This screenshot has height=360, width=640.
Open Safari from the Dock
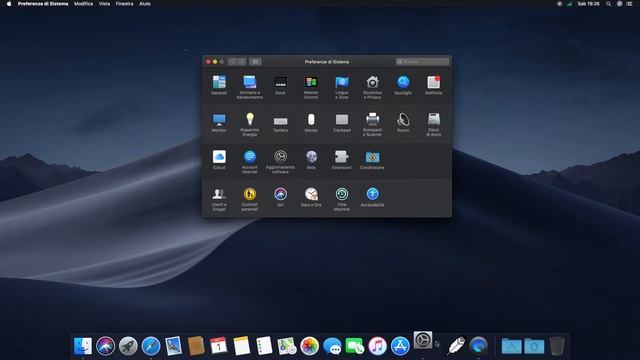click(x=151, y=346)
